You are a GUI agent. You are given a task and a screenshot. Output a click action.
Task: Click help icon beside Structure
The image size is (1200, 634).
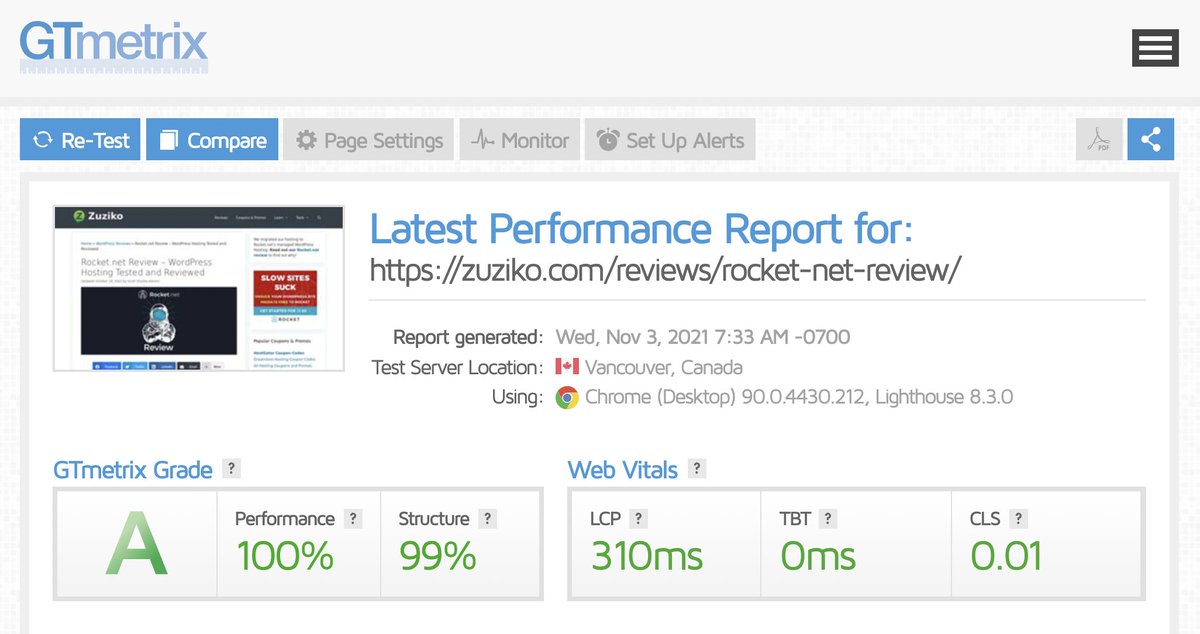(x=487, y=519)
